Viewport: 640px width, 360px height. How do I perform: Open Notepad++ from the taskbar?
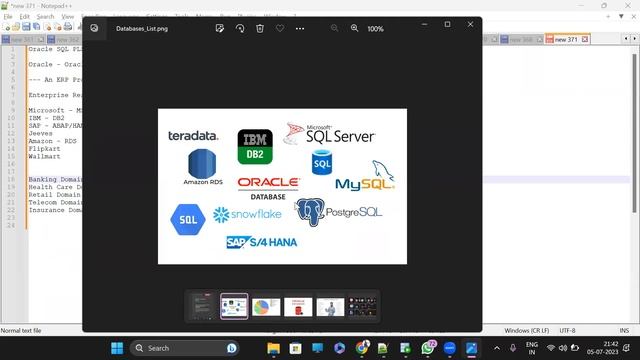pos(383,348)
